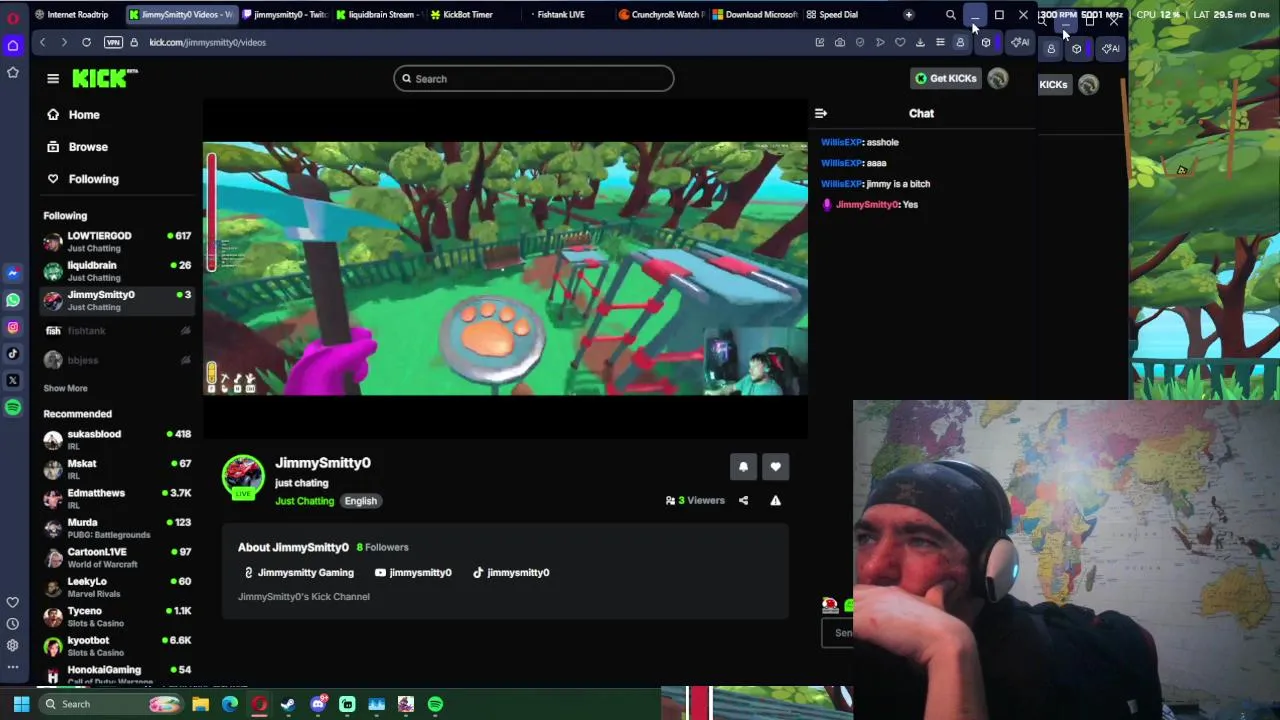The width and height of the screenshot is (1280, 720).
Task: Open the Kick user avatar menu
Action: (x=998, y=79)
